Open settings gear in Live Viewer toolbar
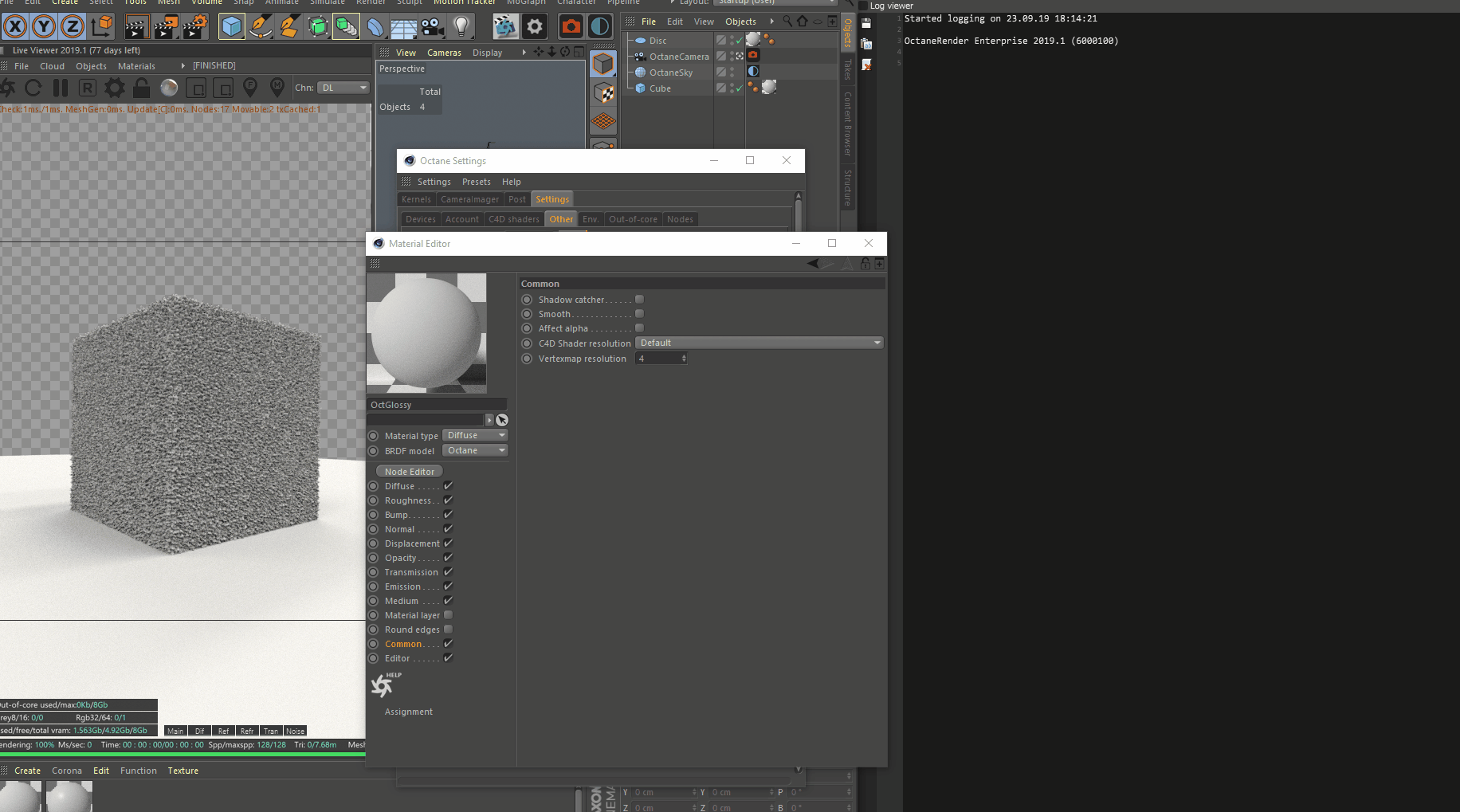This screenshot has height=812, width=1460. [x=115, y=88]
